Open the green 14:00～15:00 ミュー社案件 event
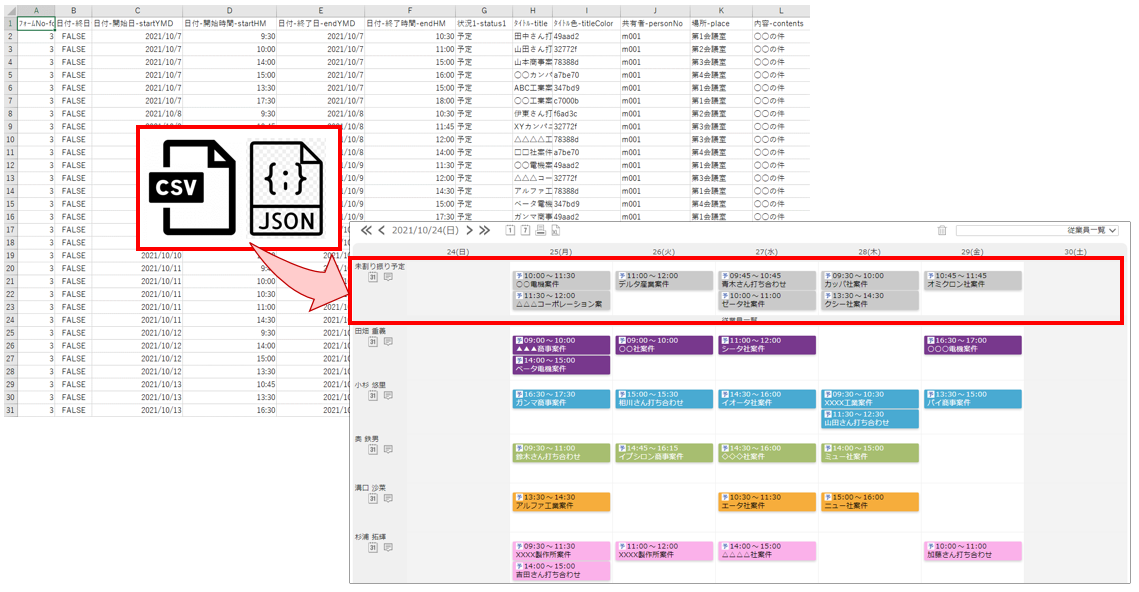The height and width of the screenshot is (592, 1139). click(870, 453)
